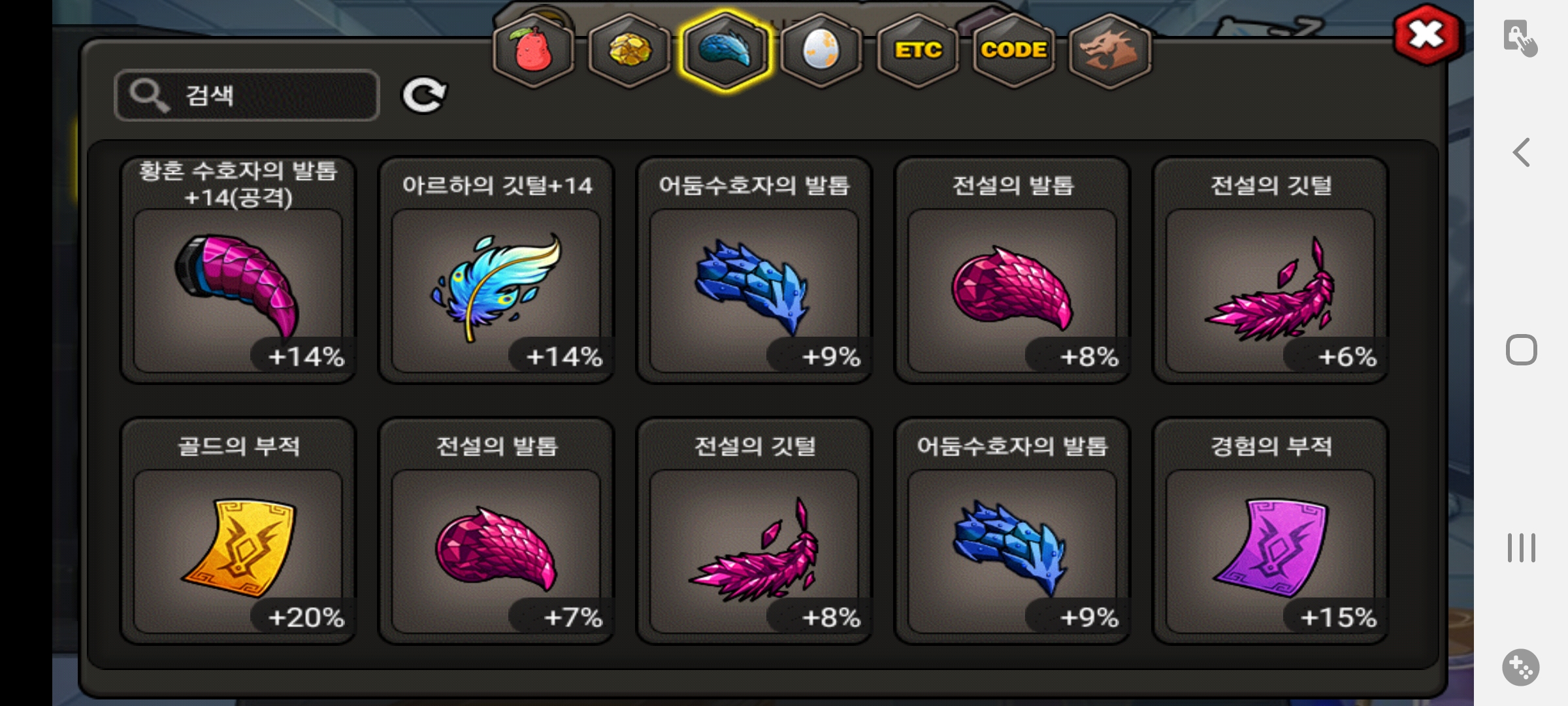The width and height of the screenshot is (1568, 706).
Task: Tap the Android home button
Action: (x=1521, y=350)
